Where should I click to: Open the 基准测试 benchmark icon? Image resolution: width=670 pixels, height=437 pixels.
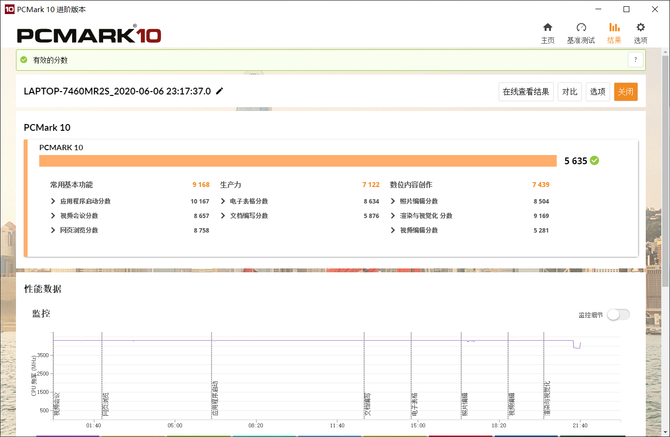pos(581,28)
